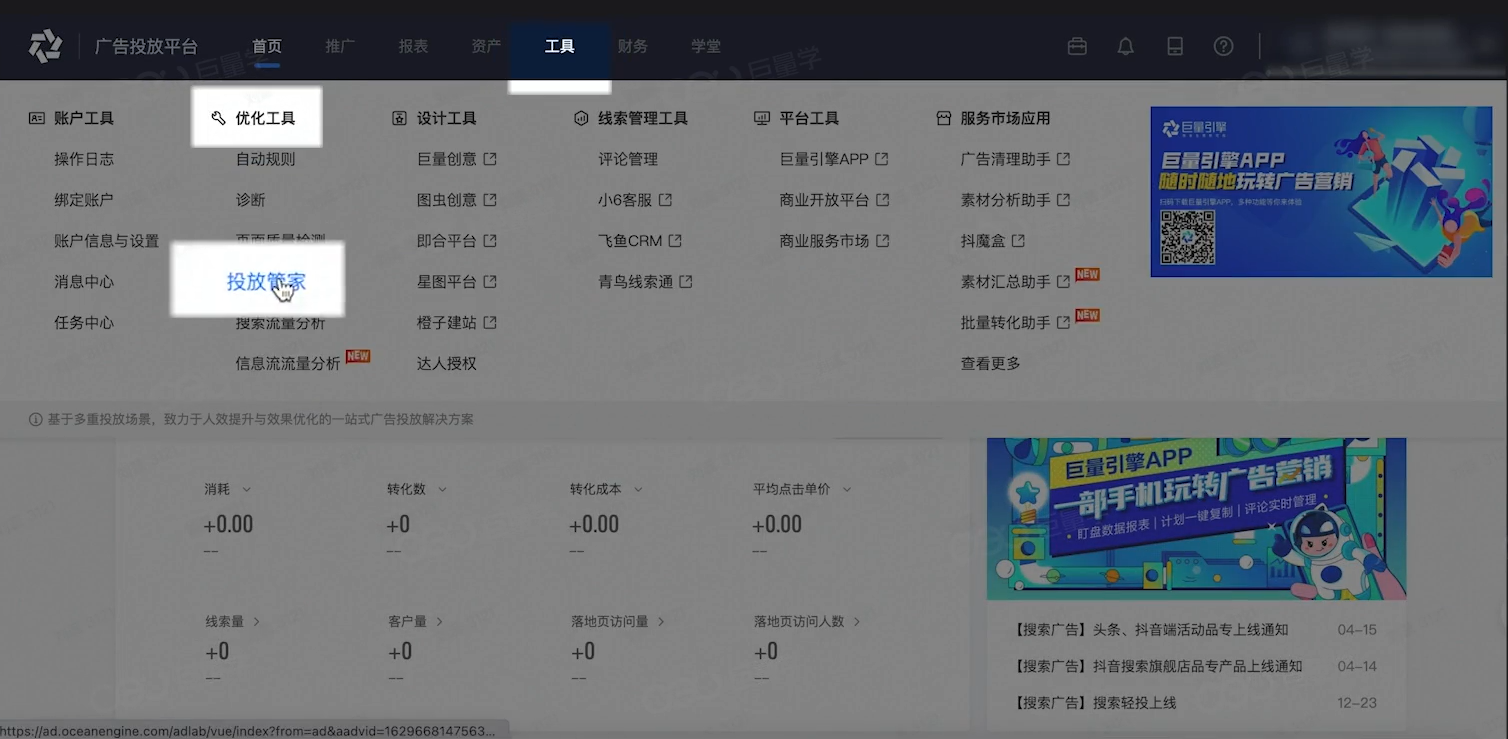Open 自动规则 under optimization tools

click(x=266, y=159)
